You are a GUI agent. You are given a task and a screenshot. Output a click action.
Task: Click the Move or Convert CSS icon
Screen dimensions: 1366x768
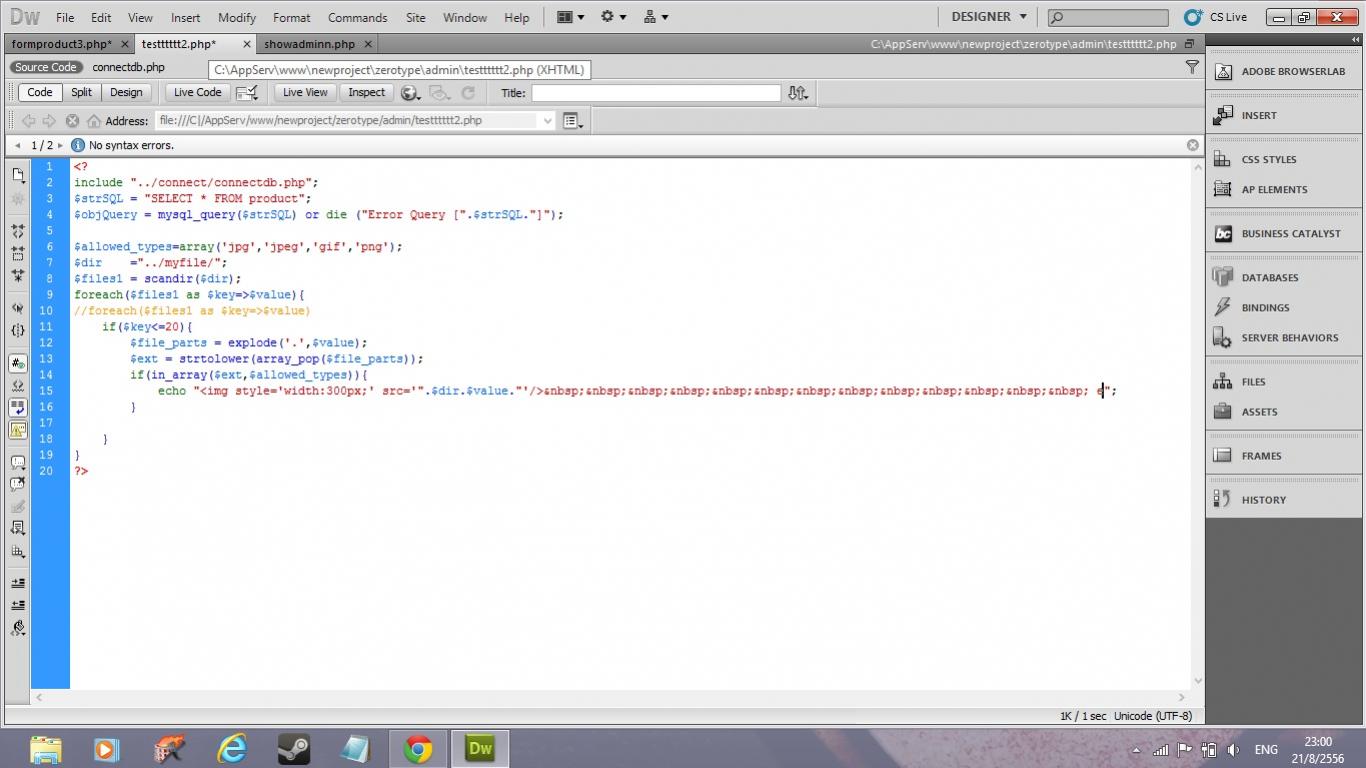tap(18, 551)
